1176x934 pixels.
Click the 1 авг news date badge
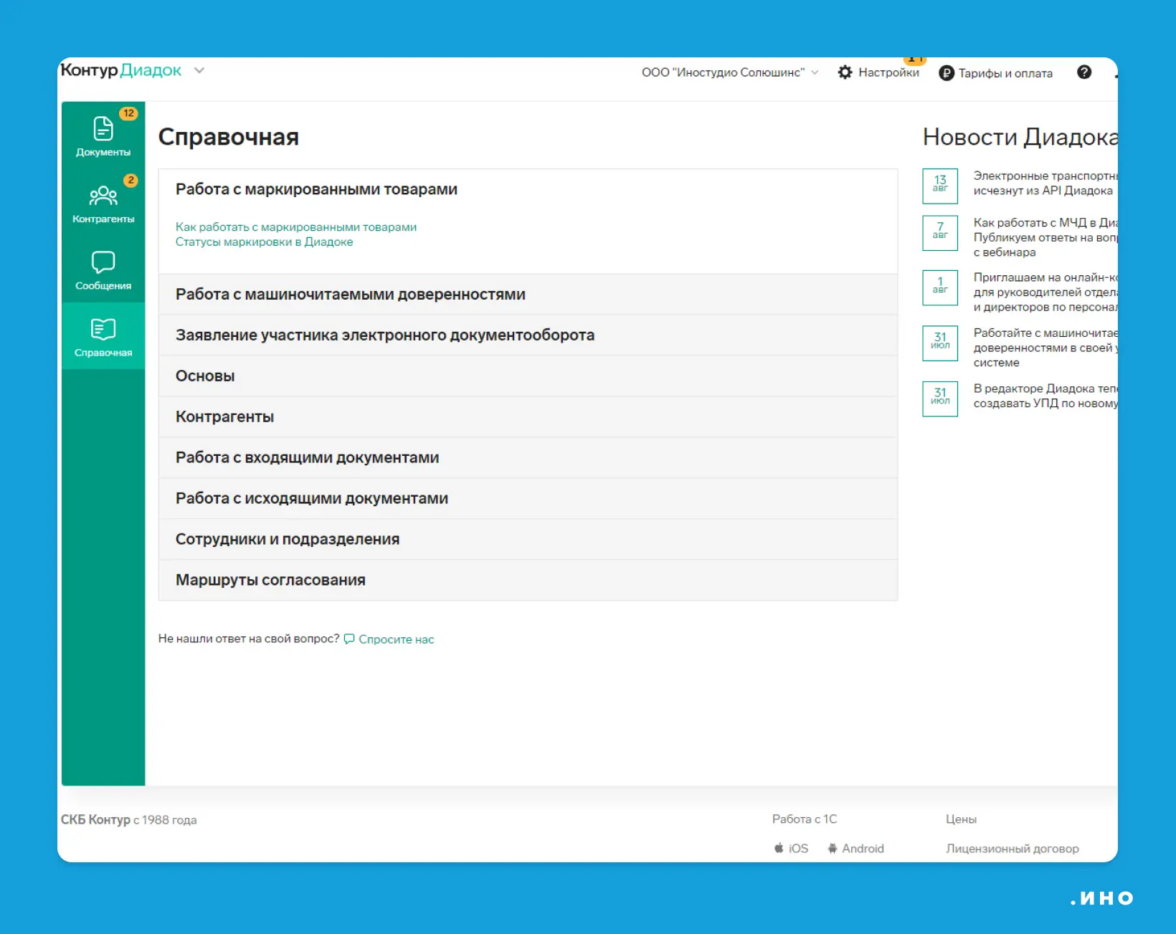click(x=940, y=287)
